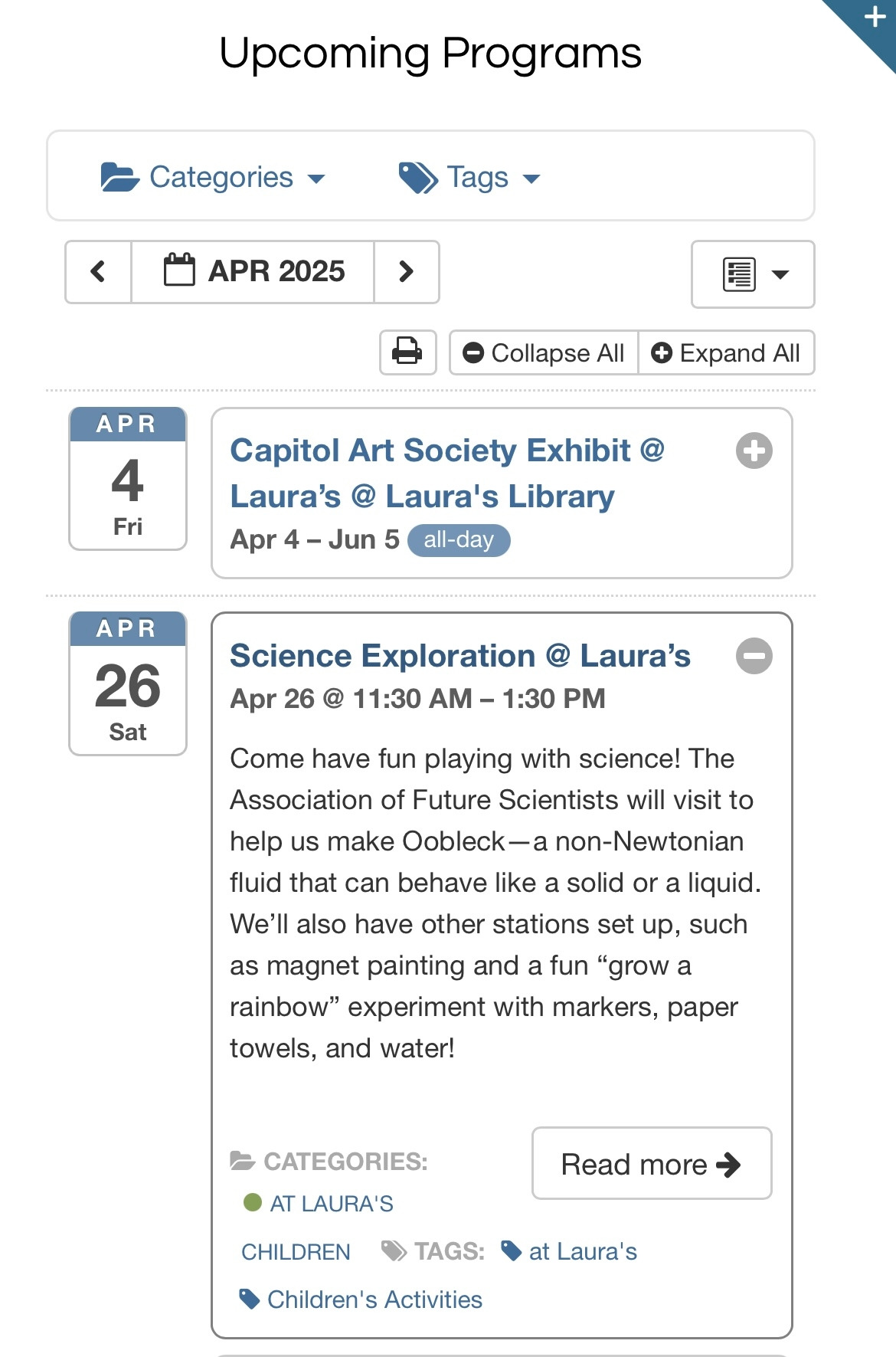The width and height of the screenshot is (896, 1357).
Task: Go to previous month with left chevron
Action: pos(98,271)
